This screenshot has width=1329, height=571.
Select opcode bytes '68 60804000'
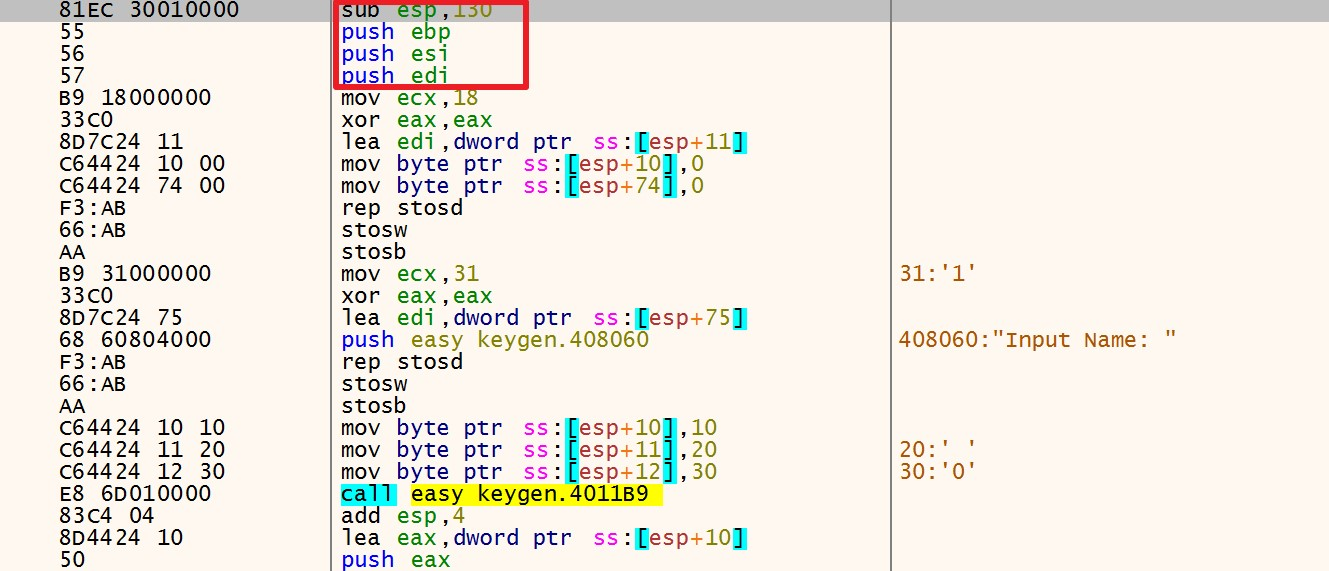tap(135, 340)
